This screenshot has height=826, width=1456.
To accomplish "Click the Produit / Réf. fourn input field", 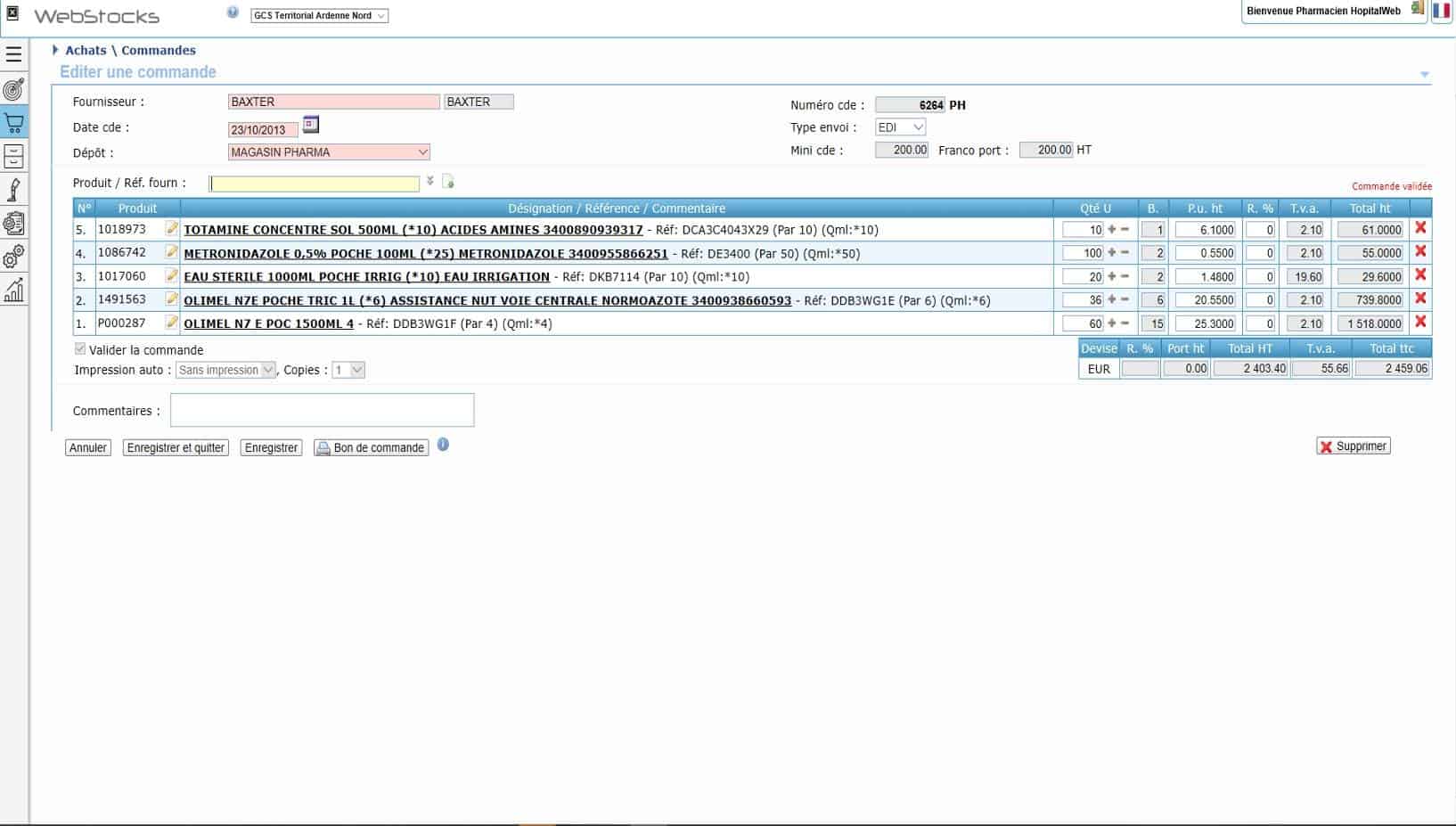I will tap(314, 184).
